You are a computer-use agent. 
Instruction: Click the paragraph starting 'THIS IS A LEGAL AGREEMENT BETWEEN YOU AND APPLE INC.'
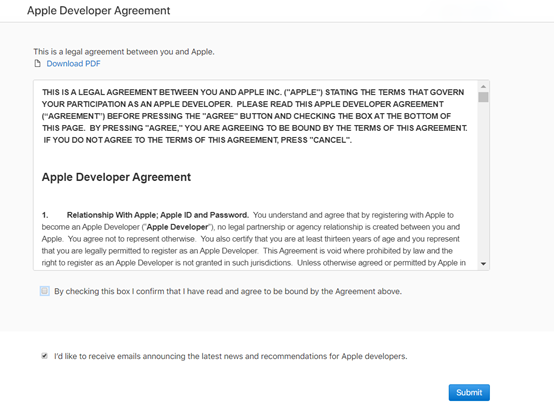(254, 116)
